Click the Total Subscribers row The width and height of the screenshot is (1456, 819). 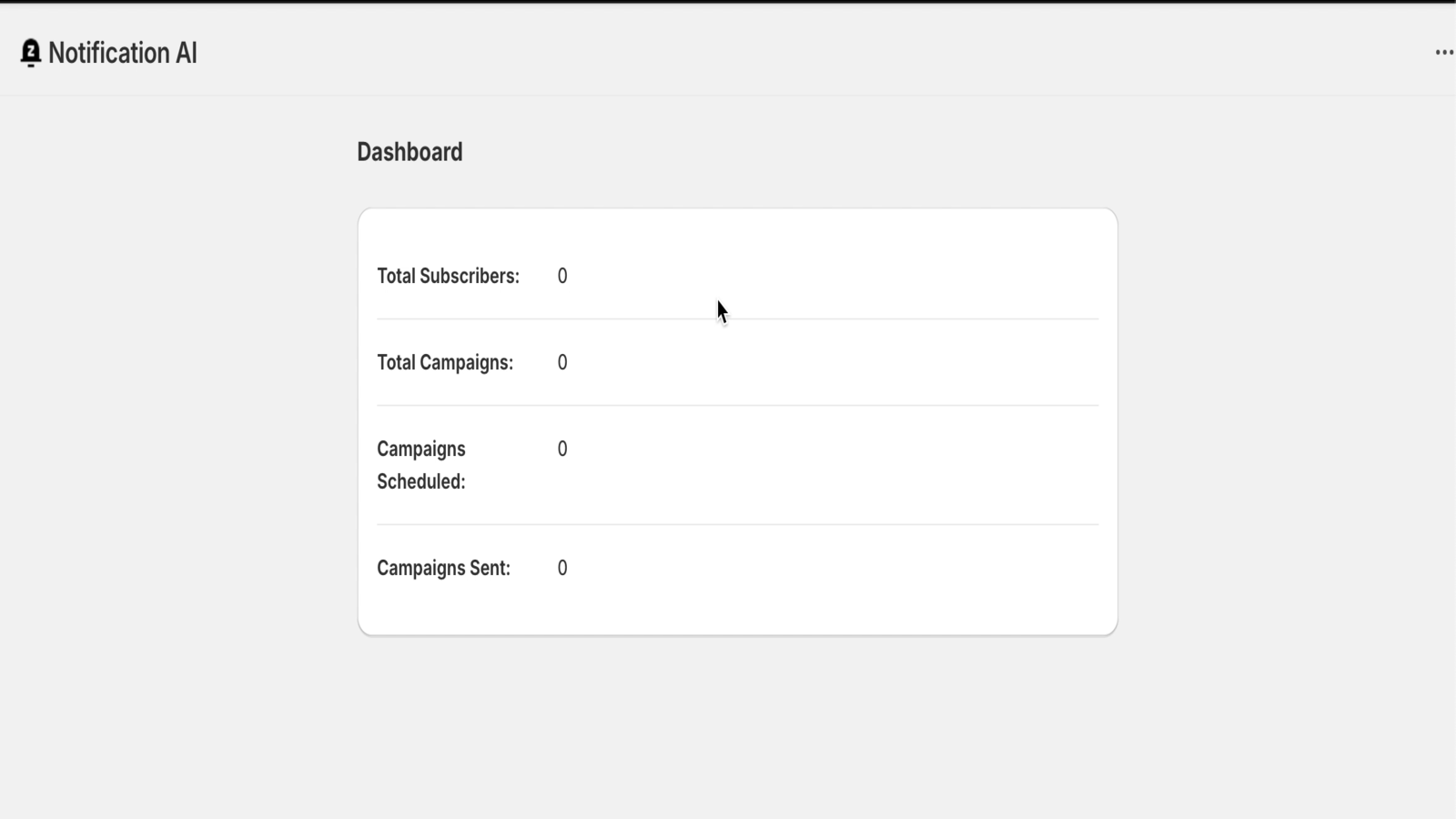(x=737, y=276)
